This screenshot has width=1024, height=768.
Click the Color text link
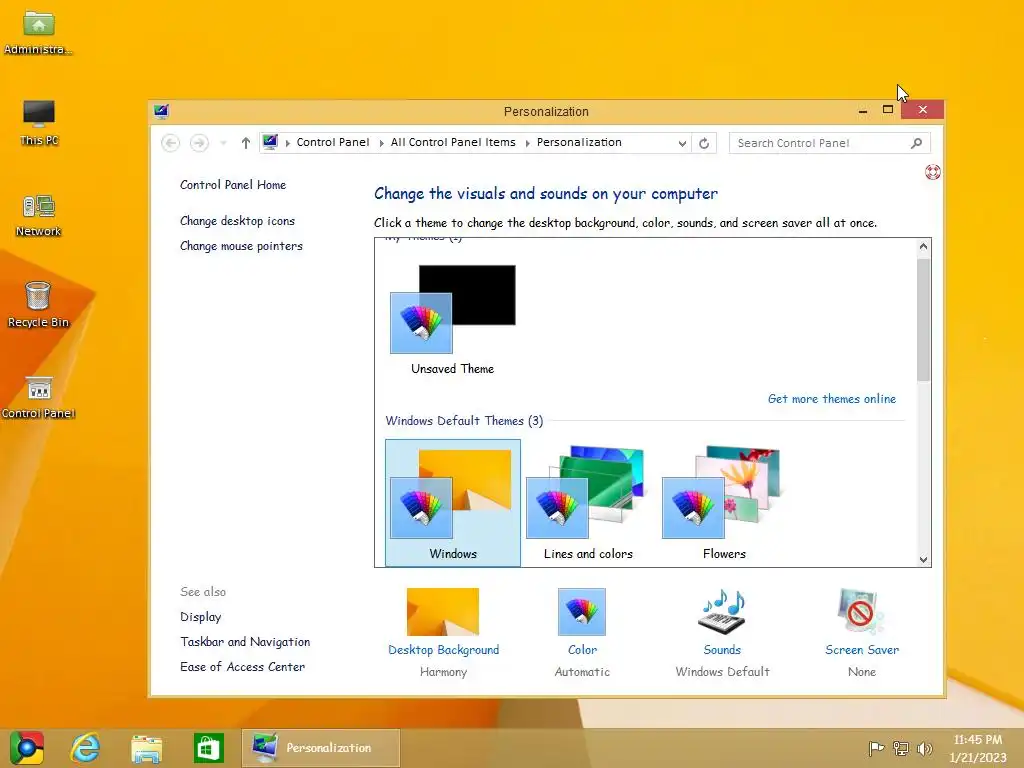(582, 650)
